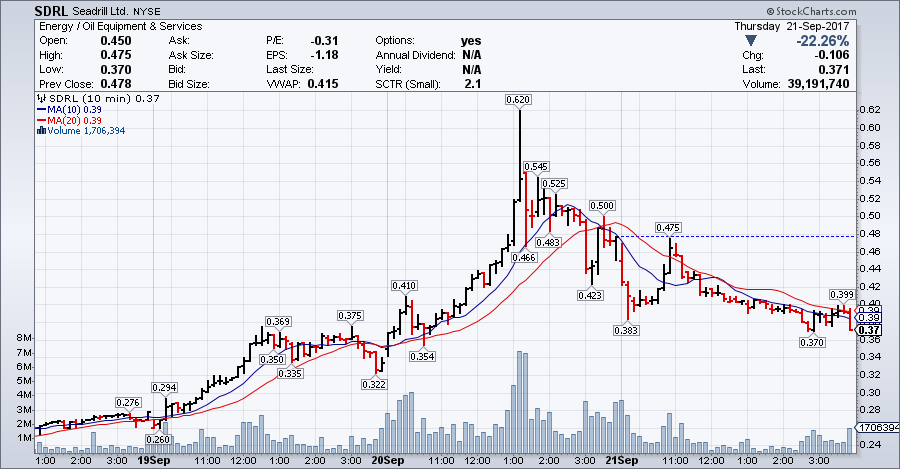Click the 19Sep date label on time axis

[x=152, y=461]
